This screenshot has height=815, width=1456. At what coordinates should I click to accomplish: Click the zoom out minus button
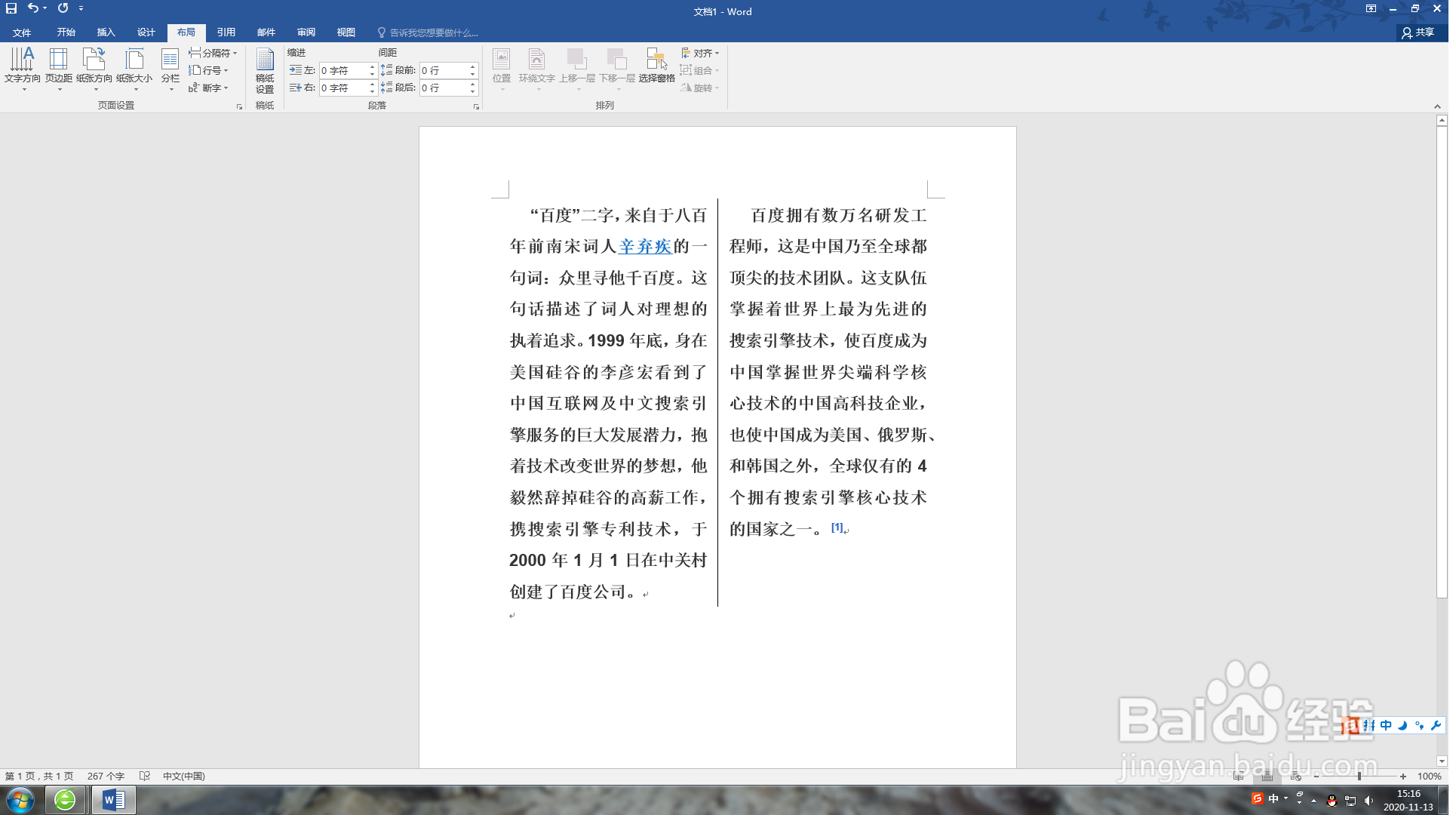click(1317, 776)
